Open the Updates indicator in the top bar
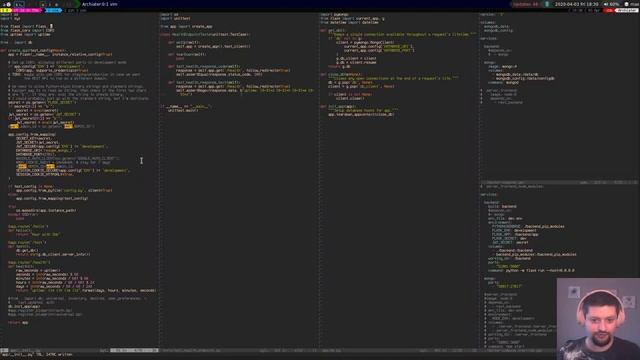Image resolution: width=640 pixels, height=360 pixels. pos(525,4)
